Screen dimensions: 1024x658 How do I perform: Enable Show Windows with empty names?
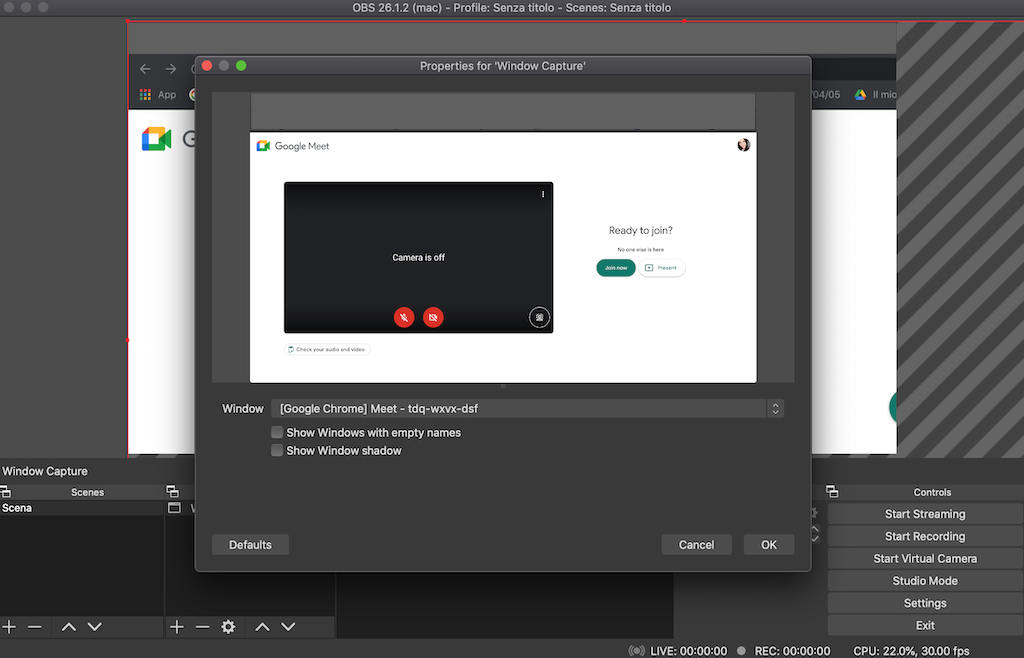[277, 432]
